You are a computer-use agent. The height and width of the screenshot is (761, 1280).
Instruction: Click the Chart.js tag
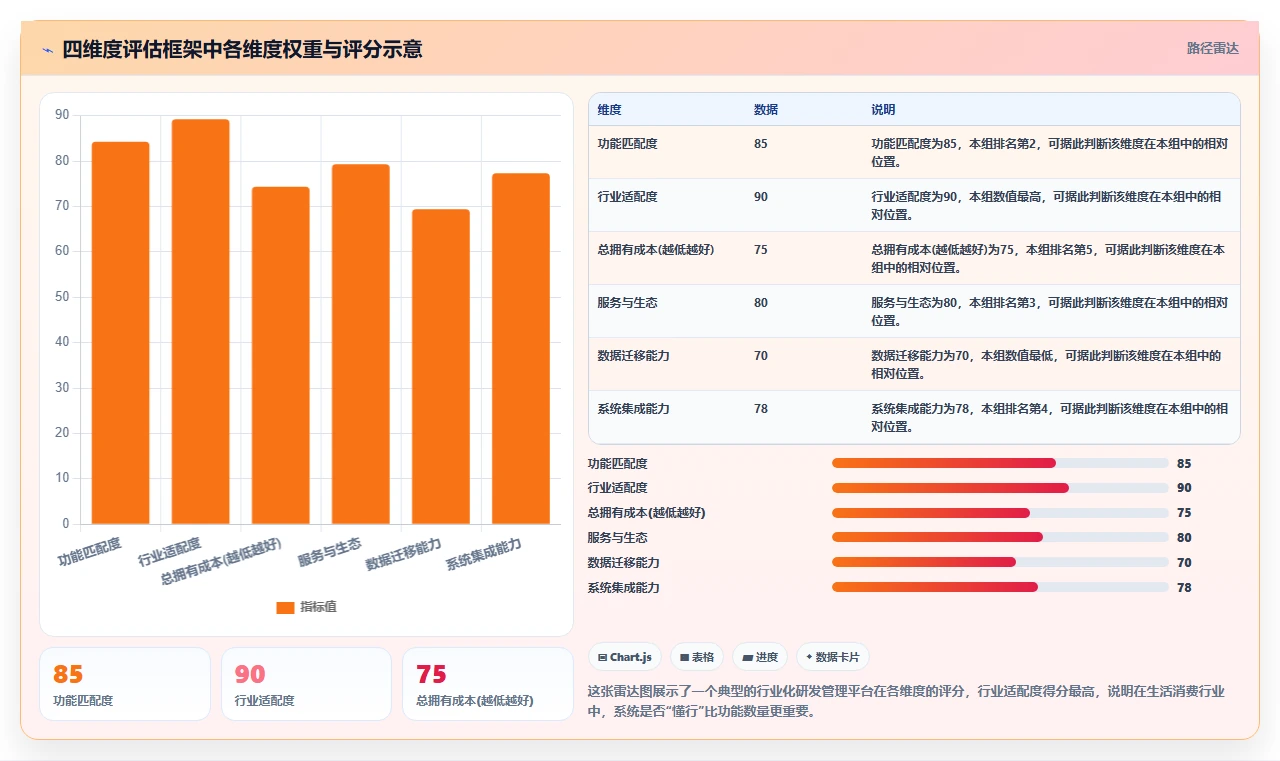[x=624, y=657]
